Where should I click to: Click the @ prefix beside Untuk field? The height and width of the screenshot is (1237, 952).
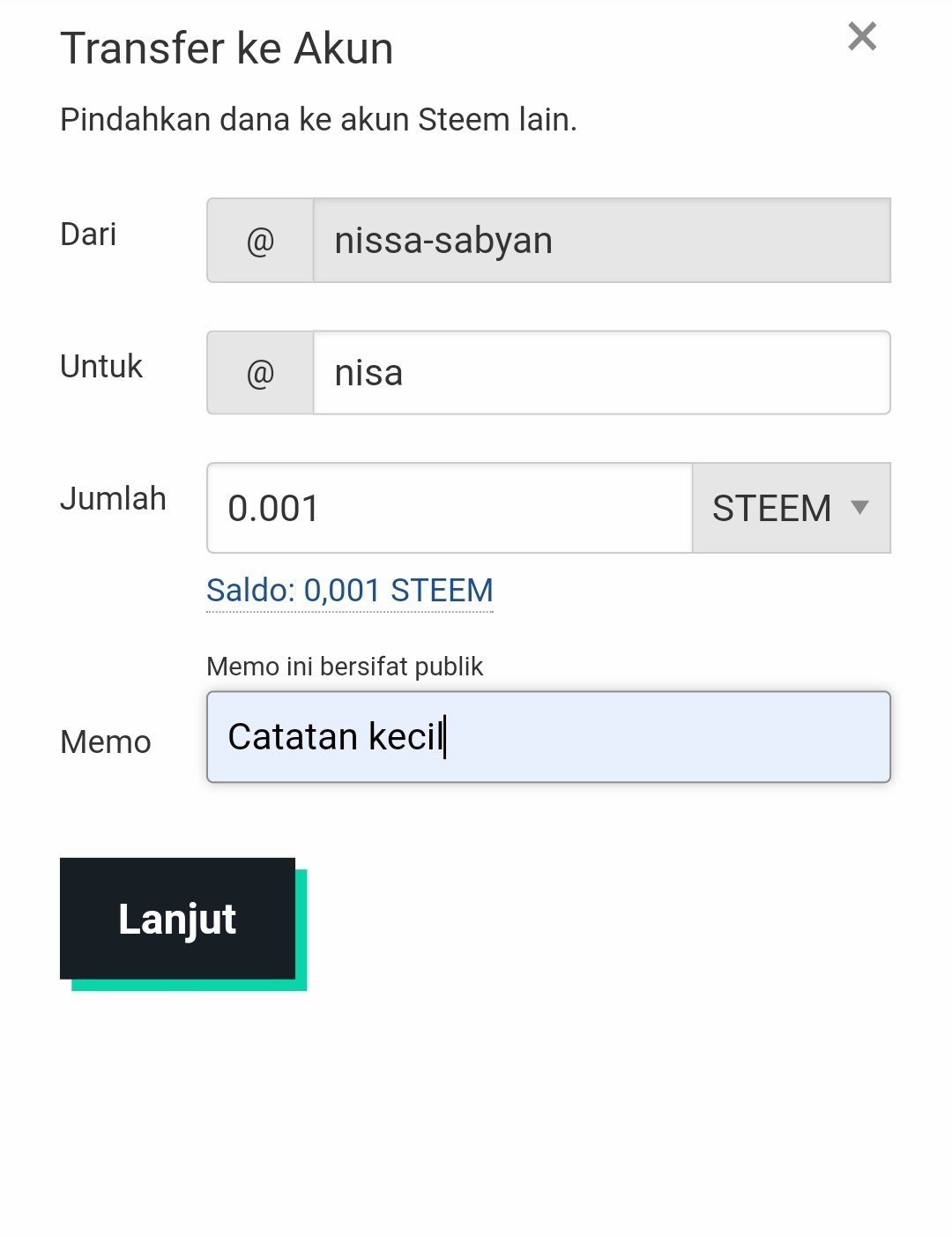pos(260,372)
